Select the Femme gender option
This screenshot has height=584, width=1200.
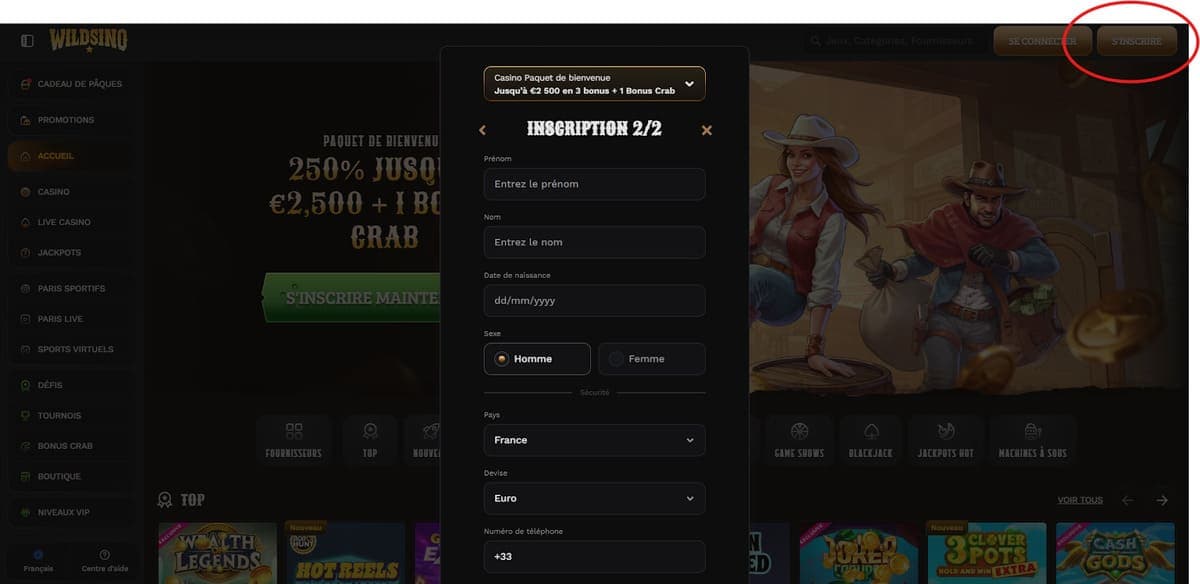pos(651,358)
